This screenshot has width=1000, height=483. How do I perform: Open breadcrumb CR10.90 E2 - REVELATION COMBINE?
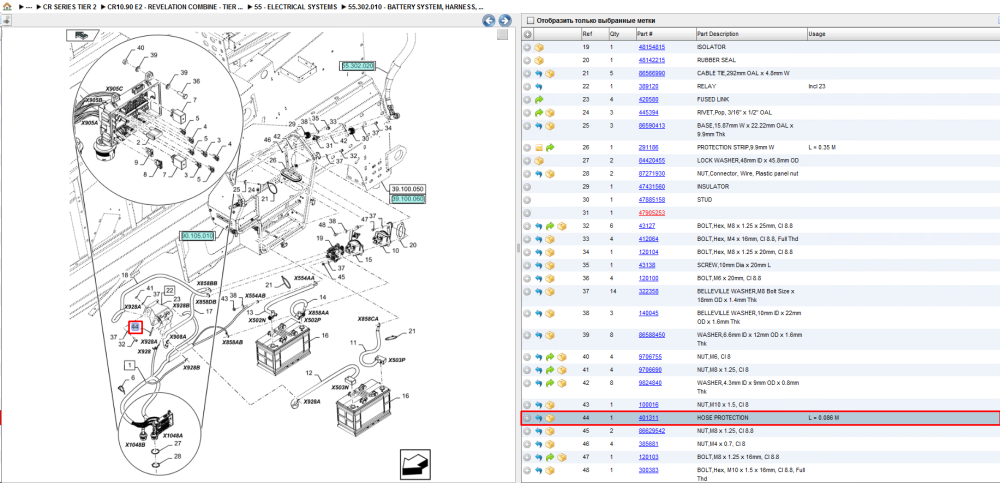(x=175, y=6)
